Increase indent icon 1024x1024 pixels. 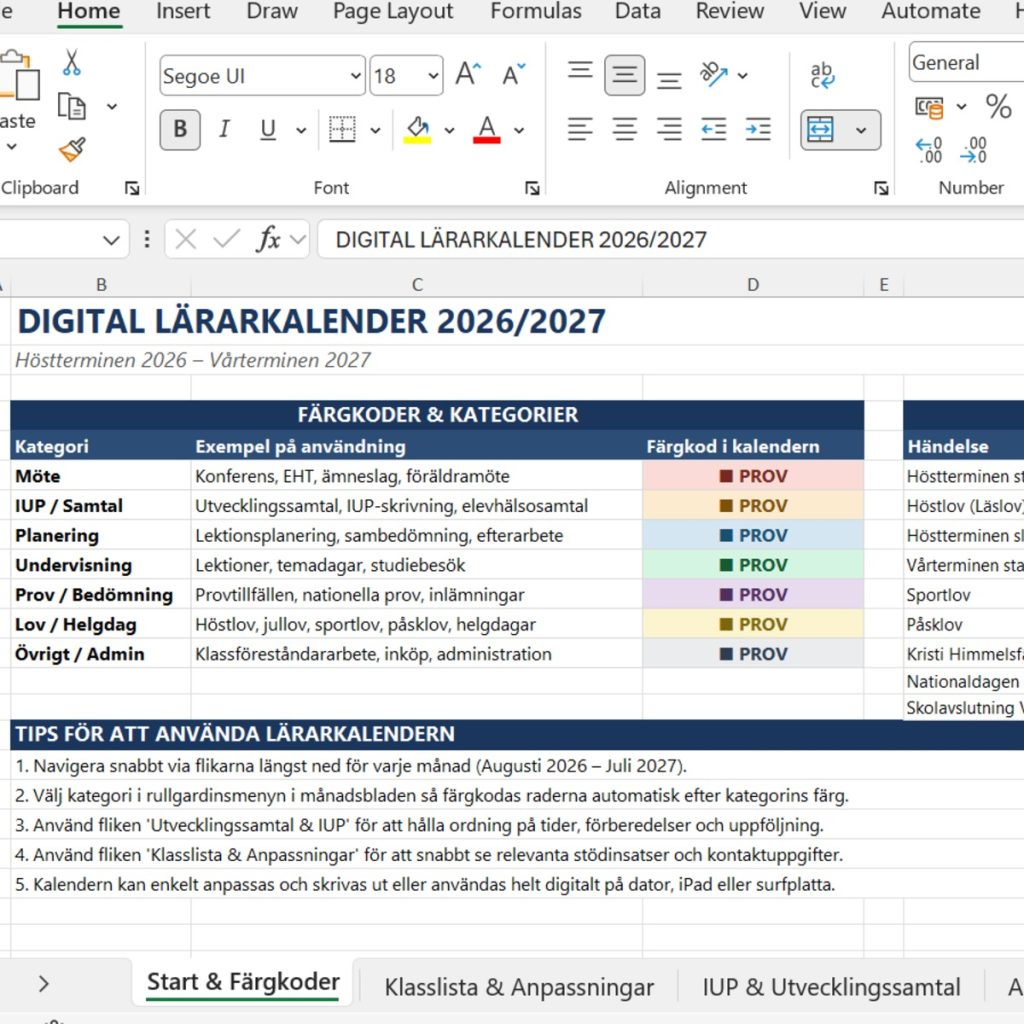(758, 129)
